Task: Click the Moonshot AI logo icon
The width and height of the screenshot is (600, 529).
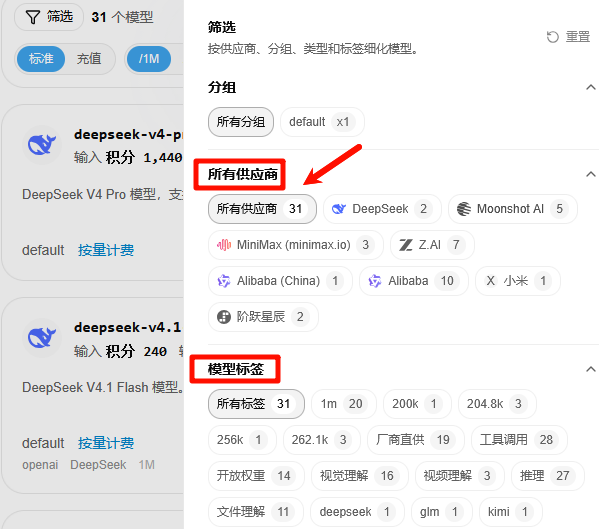Action: (464, 209)
